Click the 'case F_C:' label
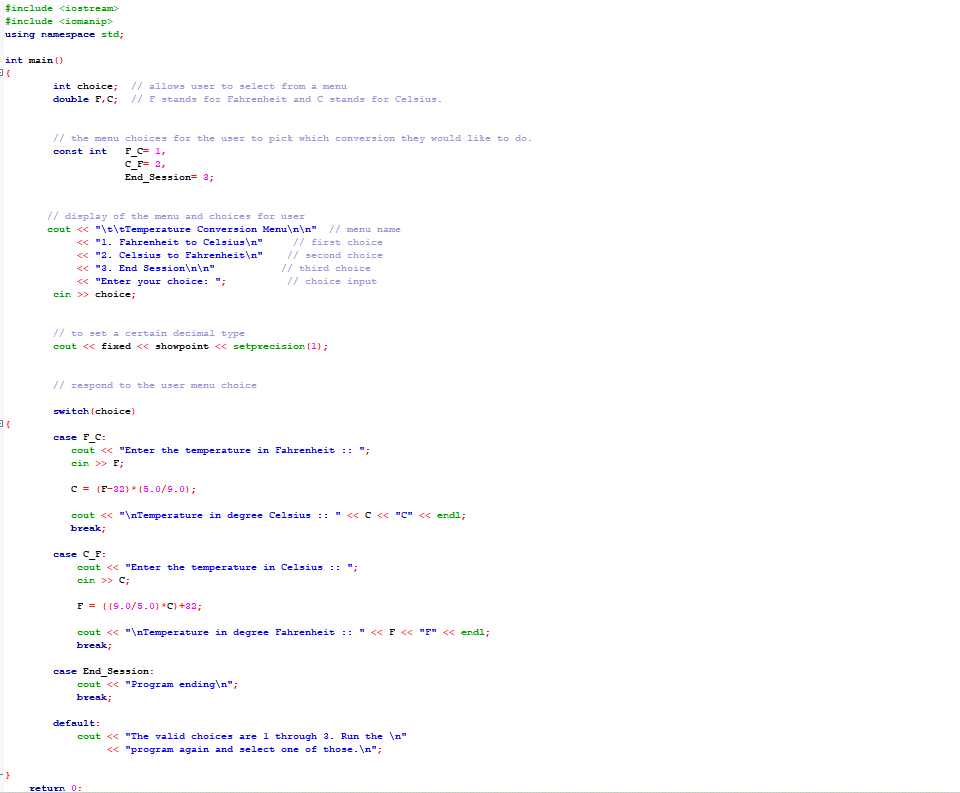The image size is (960, 793). pyautogui.click(x=80, y=437)
